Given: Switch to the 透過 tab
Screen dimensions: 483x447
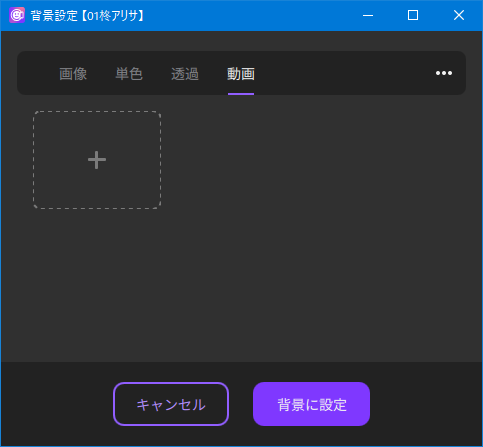Looking at the screenshot, I should click(x=185, y=74).
